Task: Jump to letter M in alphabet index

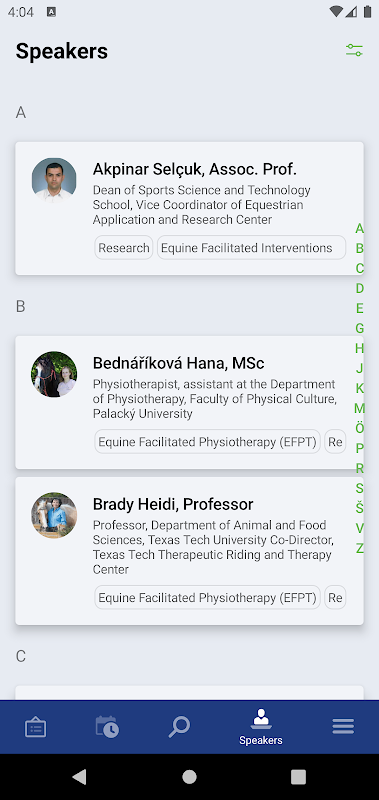Action: 360,408
